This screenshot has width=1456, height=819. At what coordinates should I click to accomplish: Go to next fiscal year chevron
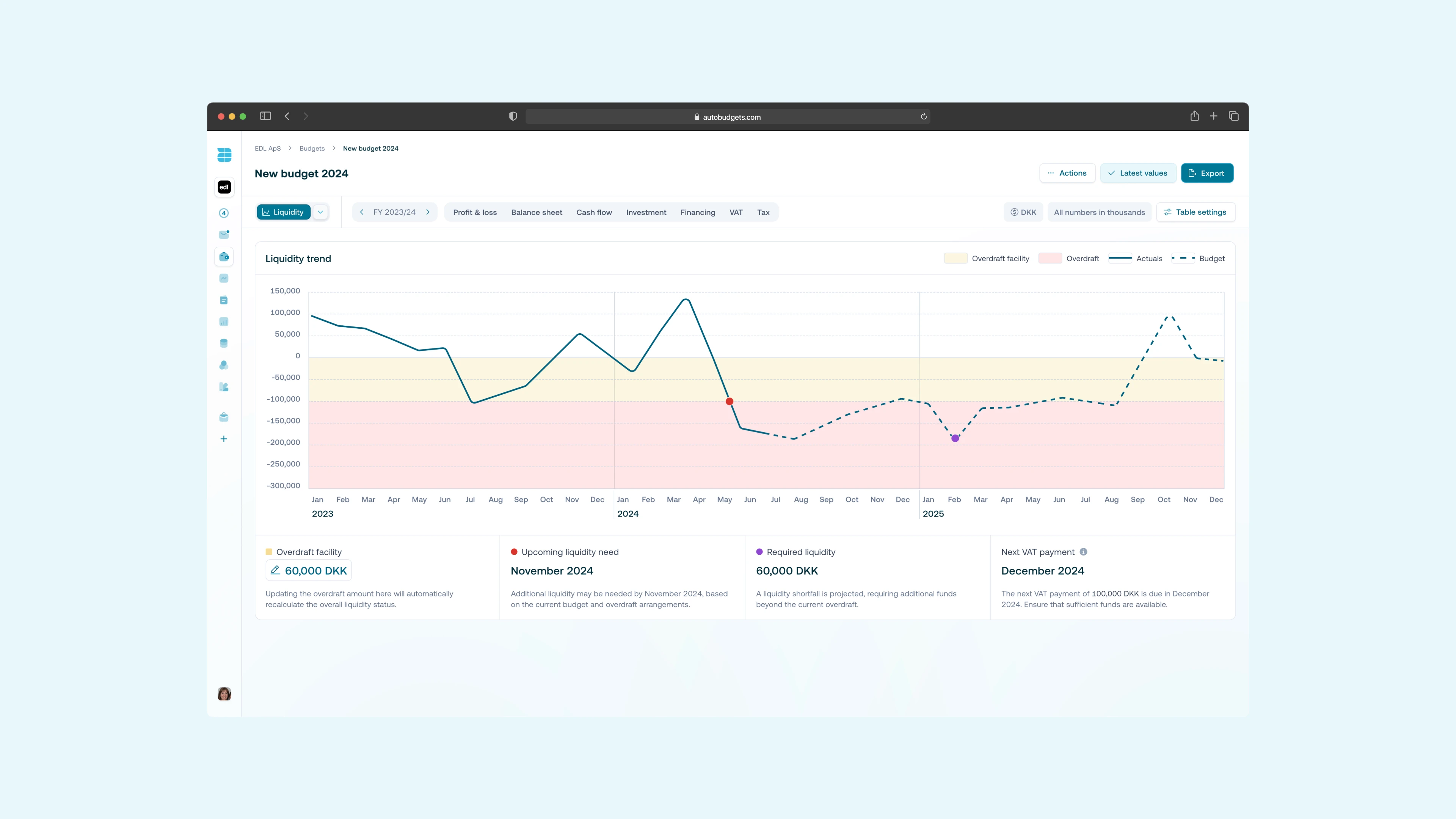(428, 212)
